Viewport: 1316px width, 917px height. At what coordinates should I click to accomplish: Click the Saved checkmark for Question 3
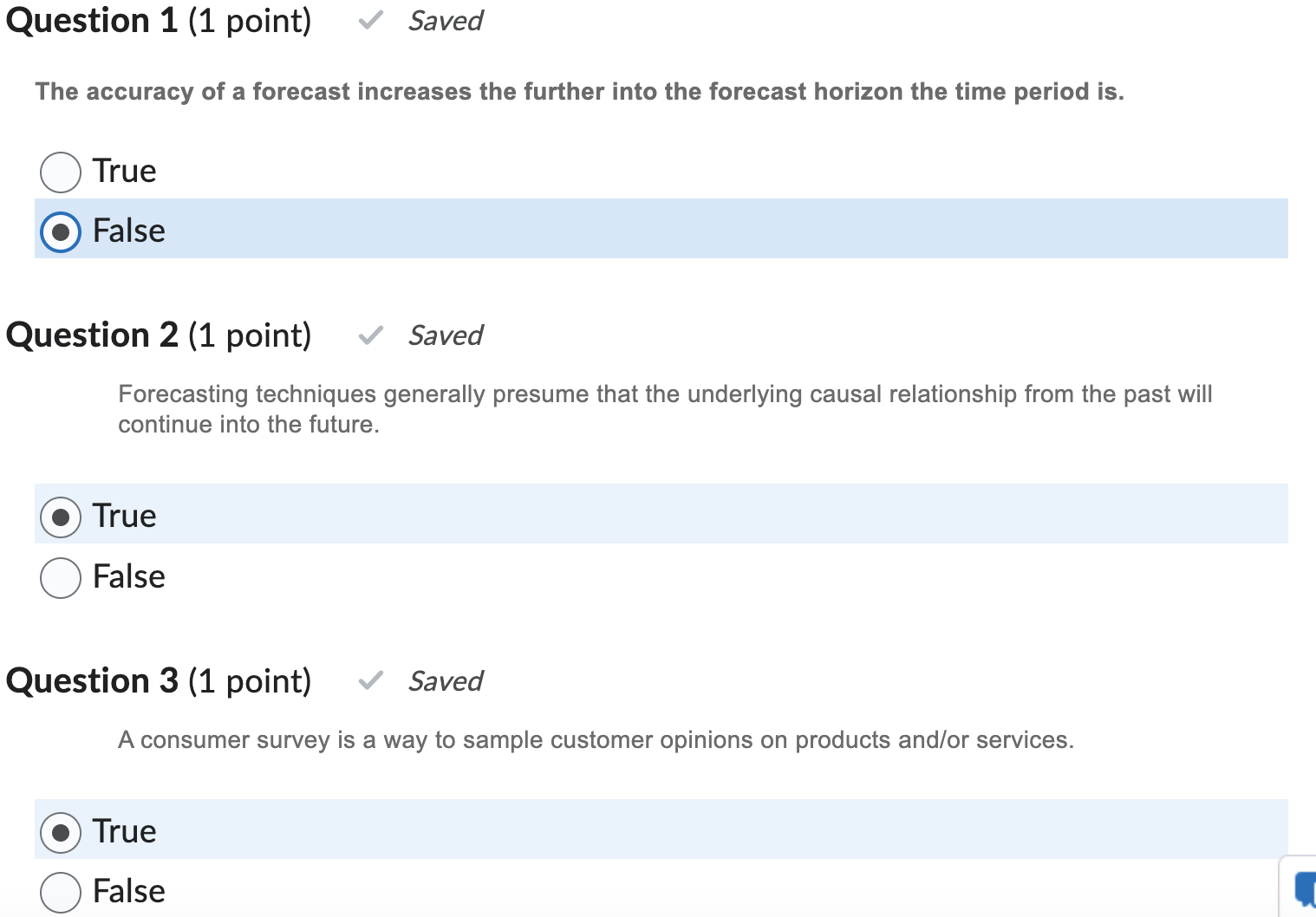369,680
